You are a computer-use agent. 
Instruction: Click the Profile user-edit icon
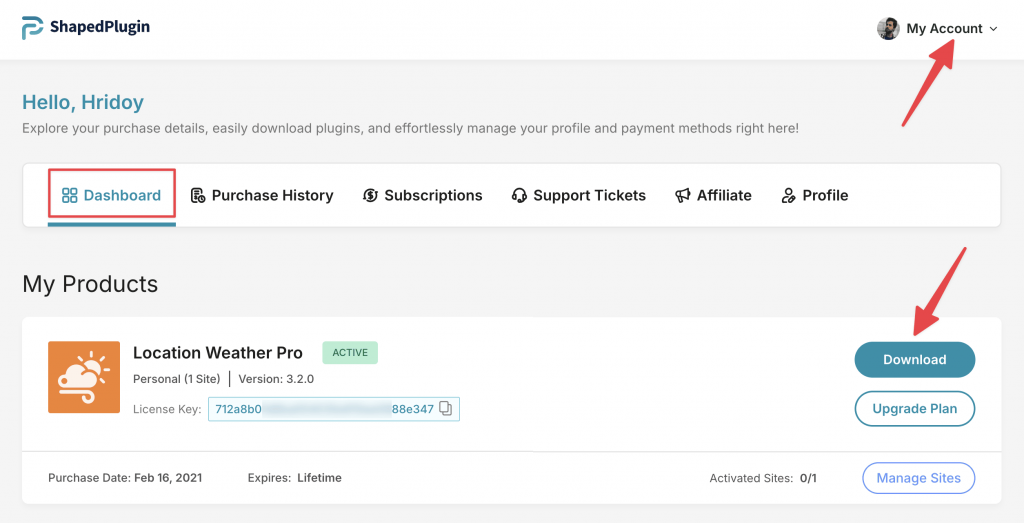coord(788,195)
